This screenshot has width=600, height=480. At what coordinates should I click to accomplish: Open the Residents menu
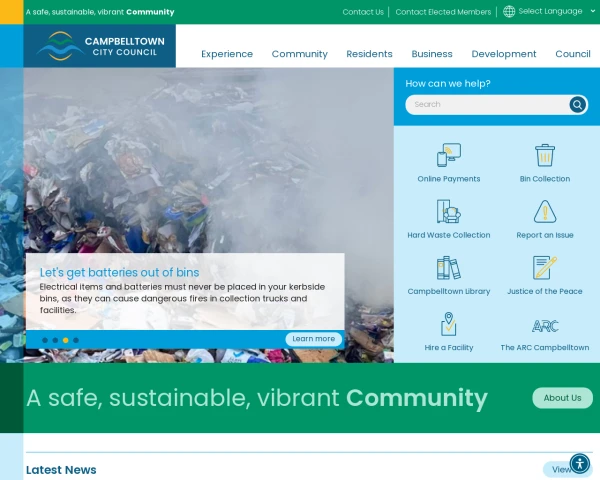tap(369, 54)
